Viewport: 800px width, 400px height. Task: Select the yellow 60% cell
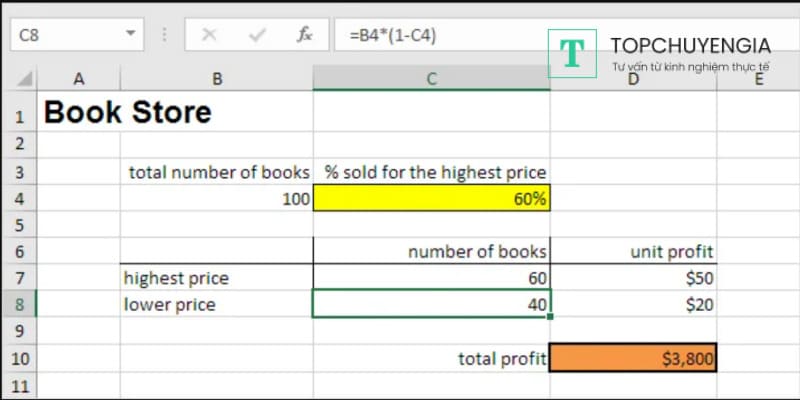(x=431, y=199)
